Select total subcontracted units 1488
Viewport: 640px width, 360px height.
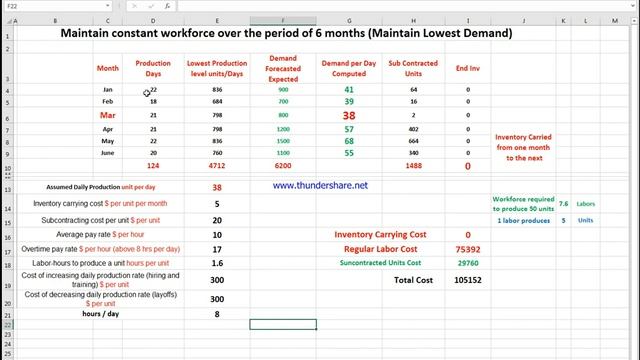tap(413, 165)
